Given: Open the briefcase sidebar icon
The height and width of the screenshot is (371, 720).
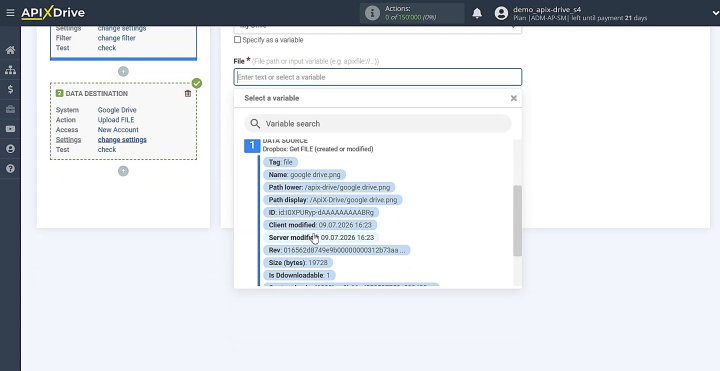Looking at the screenshot, I should (10, 109).
